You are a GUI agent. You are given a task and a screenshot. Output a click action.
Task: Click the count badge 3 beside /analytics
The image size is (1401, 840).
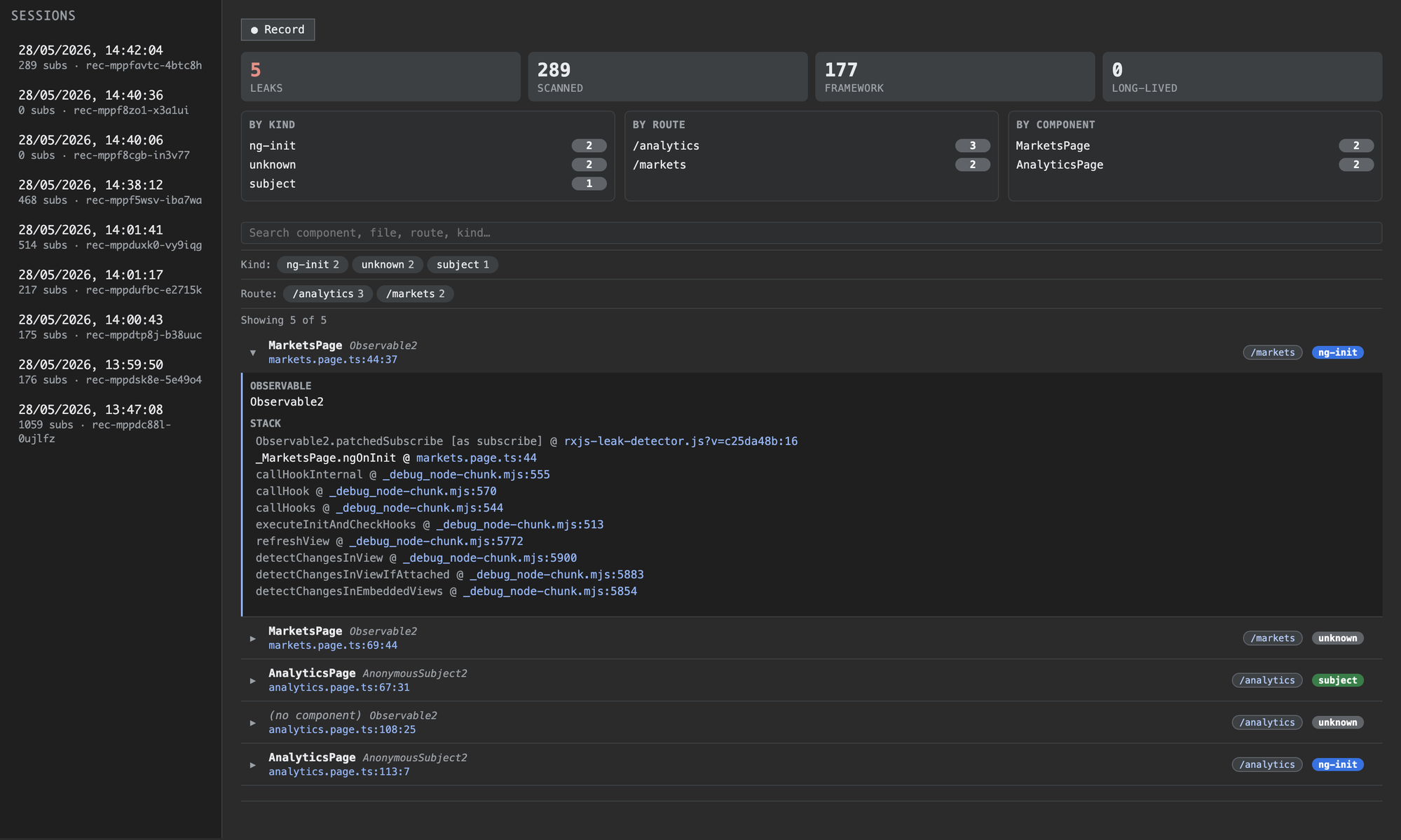tap(972, 146)
